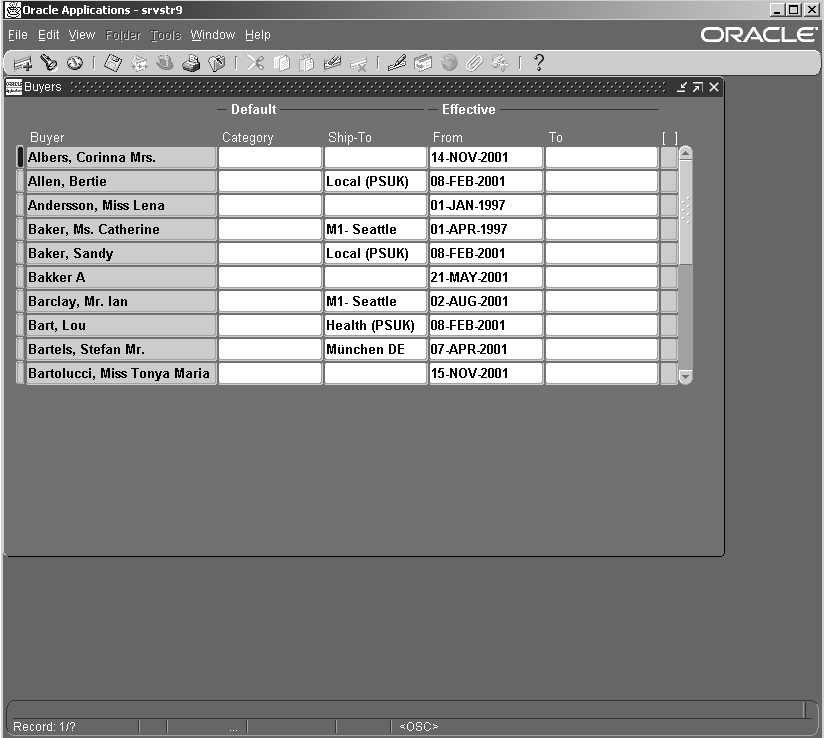Open the Window menu

[212, 35]
